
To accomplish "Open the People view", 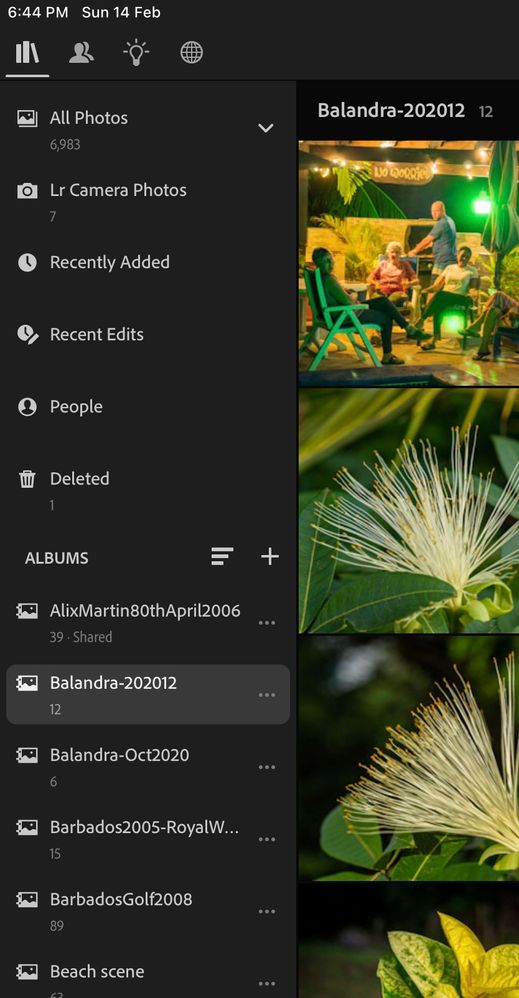I will click(x=148, y=406).
